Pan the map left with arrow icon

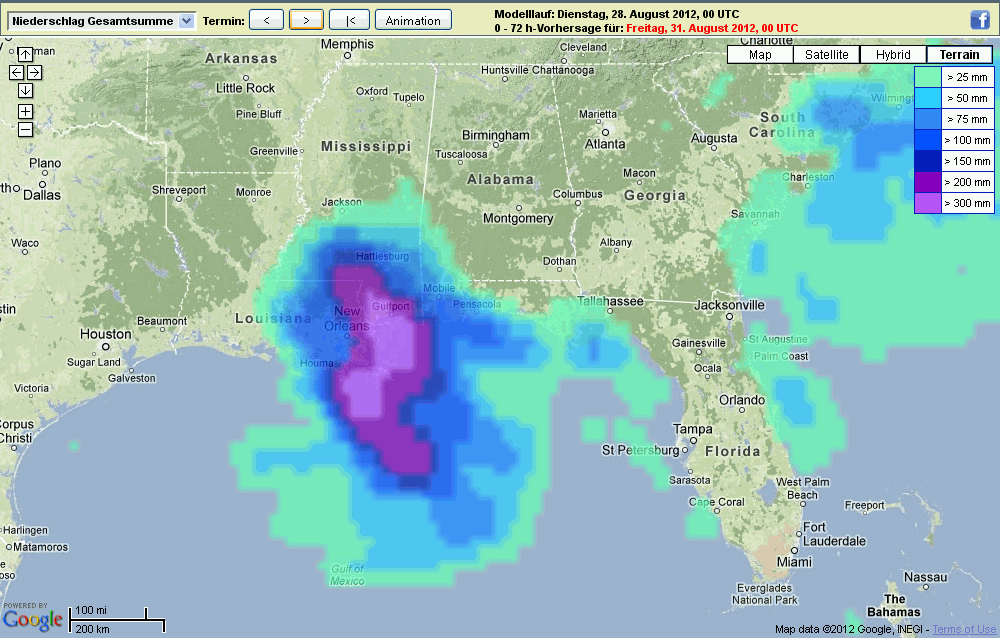[17, 73]
